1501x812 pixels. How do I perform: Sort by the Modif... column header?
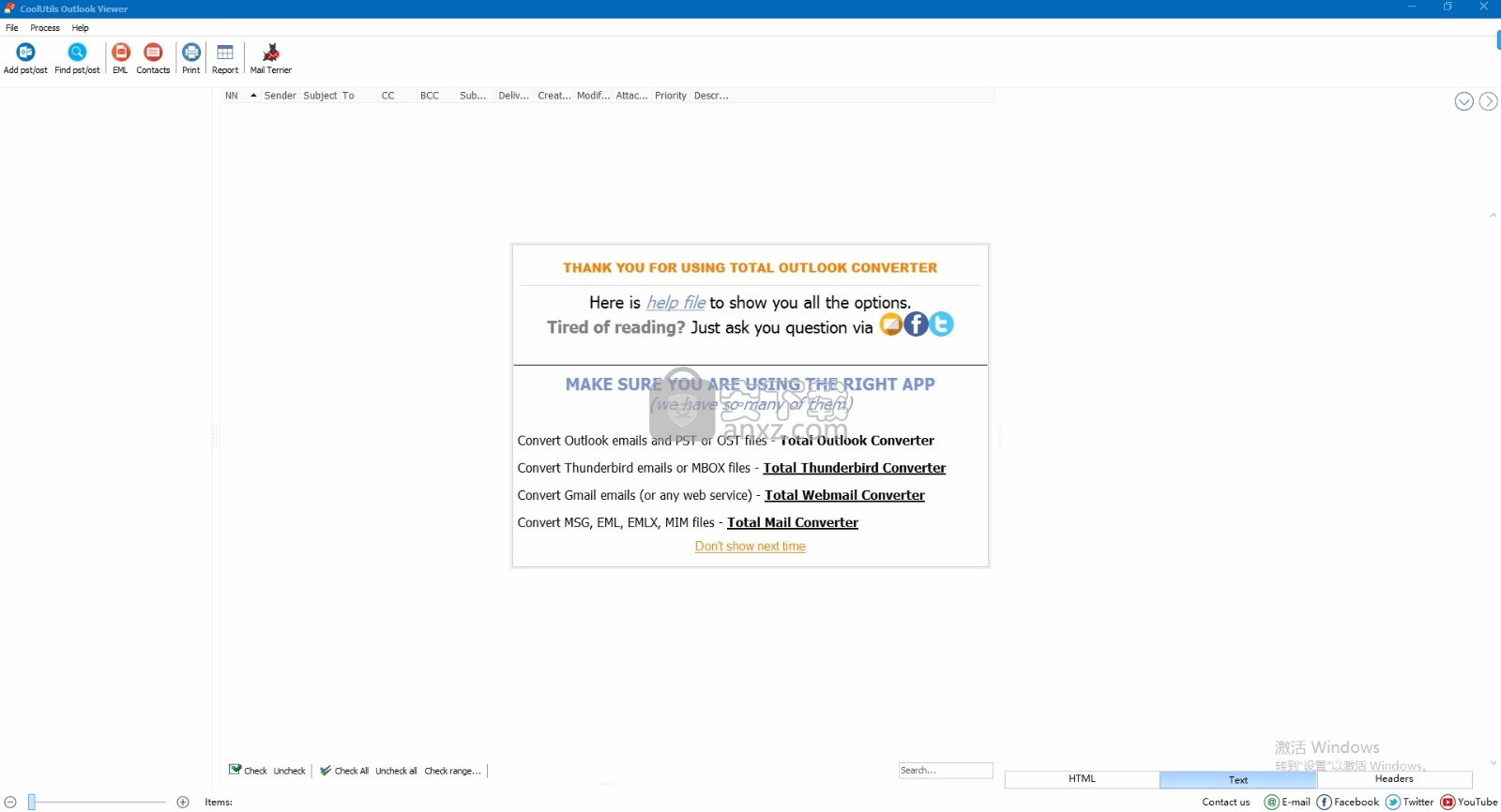[593, 96]
